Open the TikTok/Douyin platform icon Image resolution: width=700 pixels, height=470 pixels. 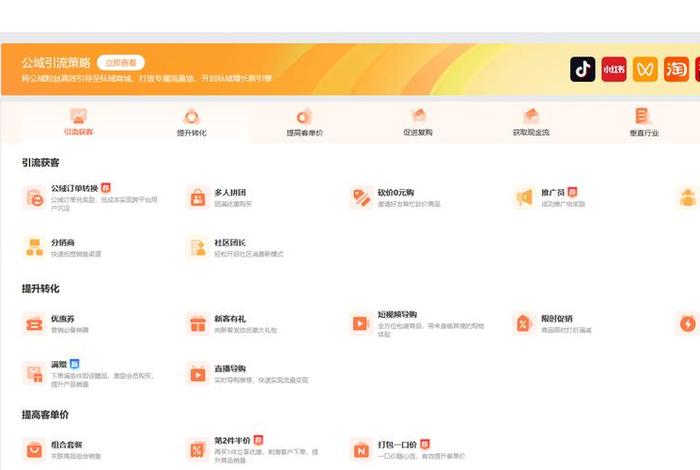point(582,69)
